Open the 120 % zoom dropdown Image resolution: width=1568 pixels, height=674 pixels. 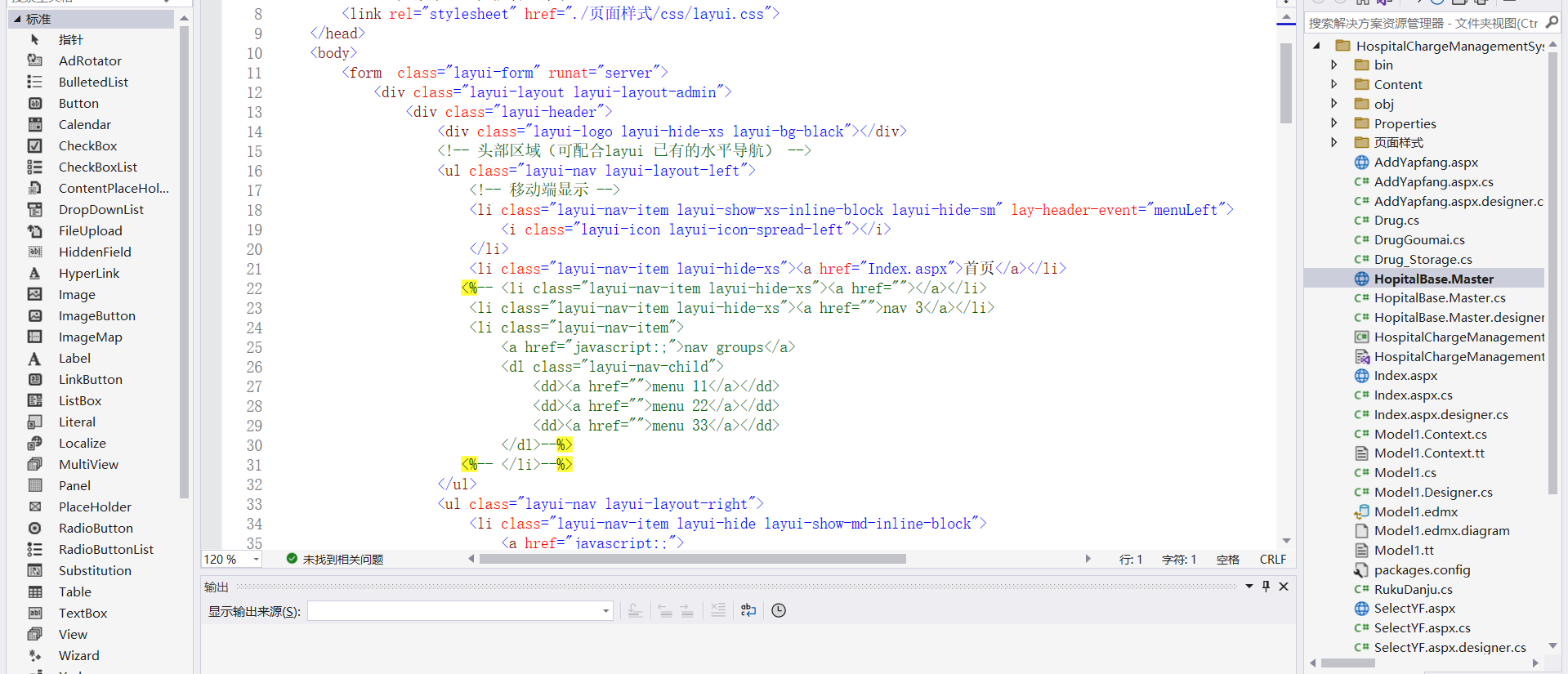[256, 560]
